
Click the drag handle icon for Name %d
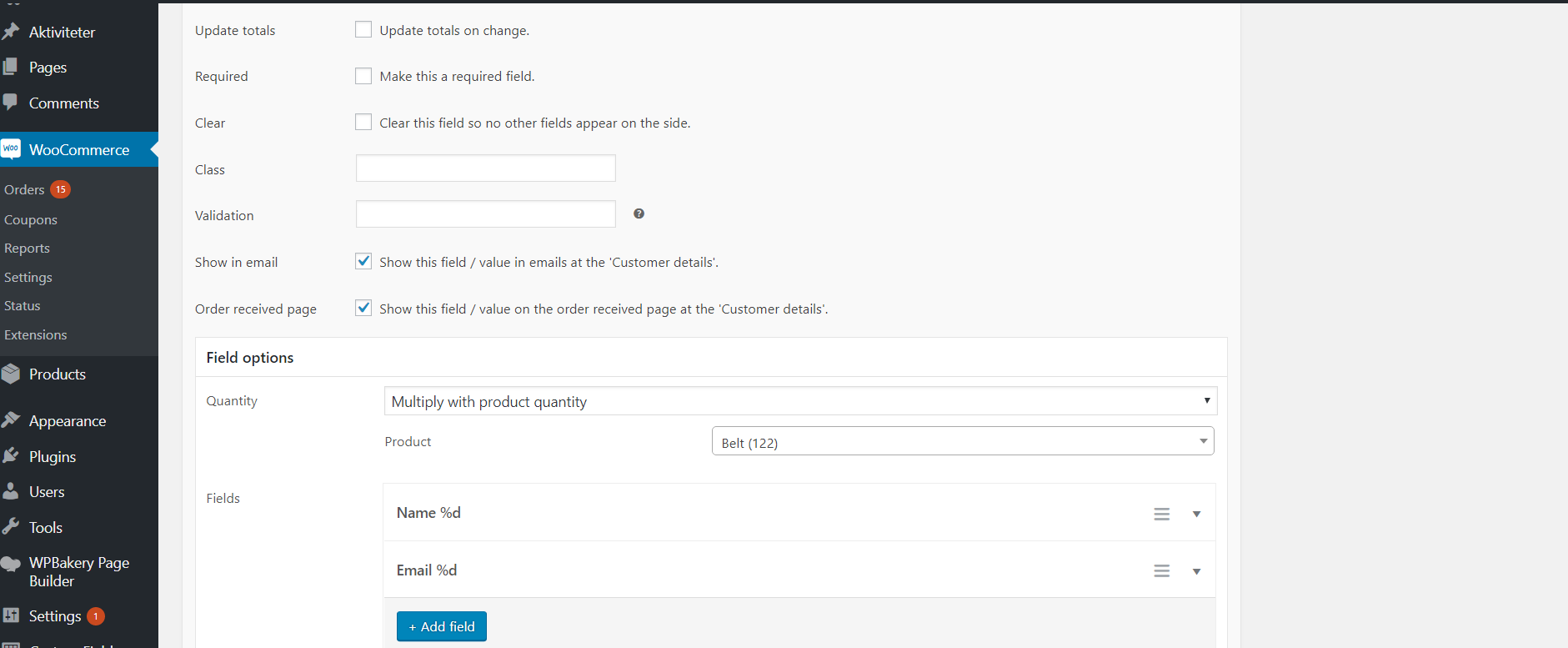click(1161, 514)
